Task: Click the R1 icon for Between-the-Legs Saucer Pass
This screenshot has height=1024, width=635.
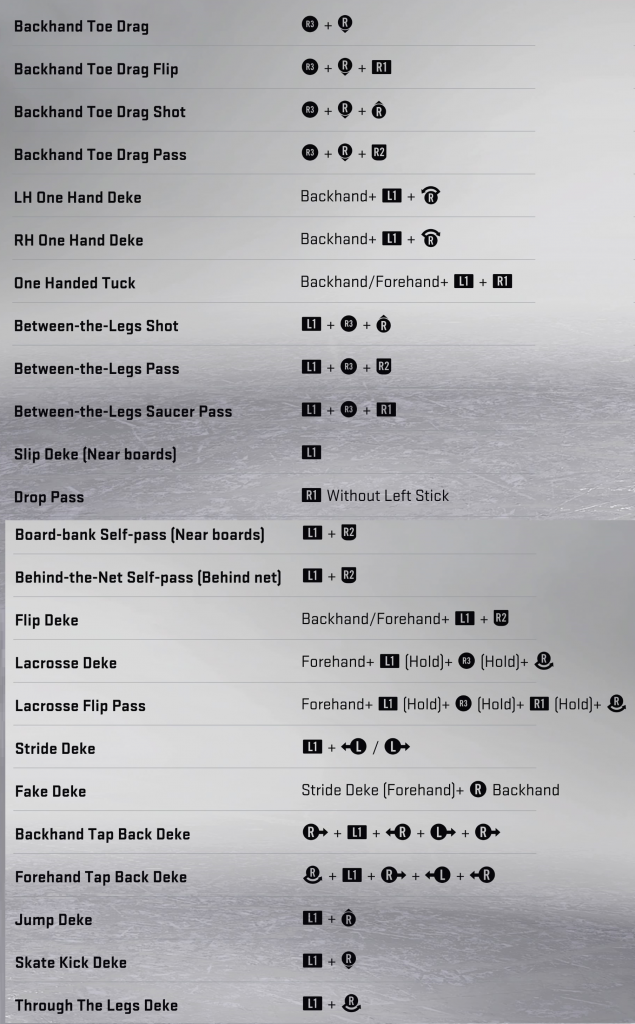Action: 386,410
